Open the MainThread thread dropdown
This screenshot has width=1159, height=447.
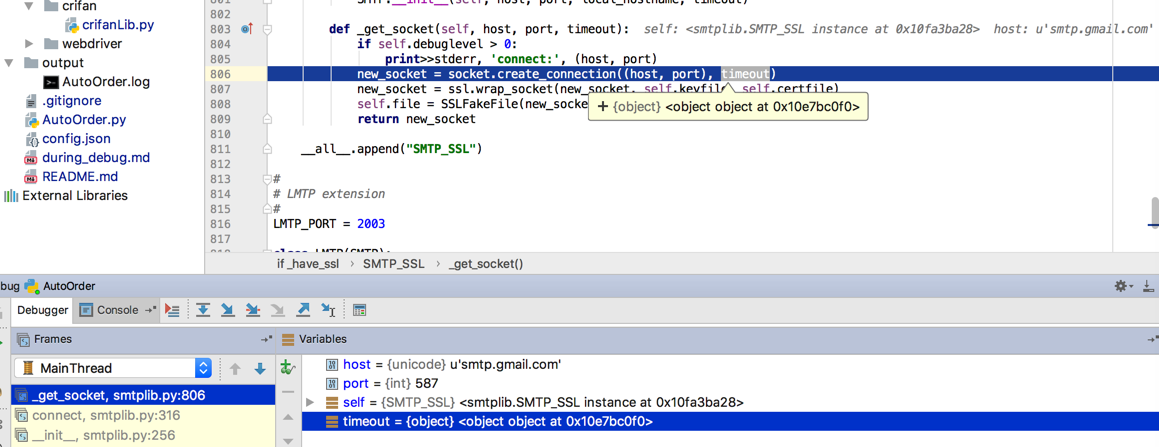click(112, 368)
